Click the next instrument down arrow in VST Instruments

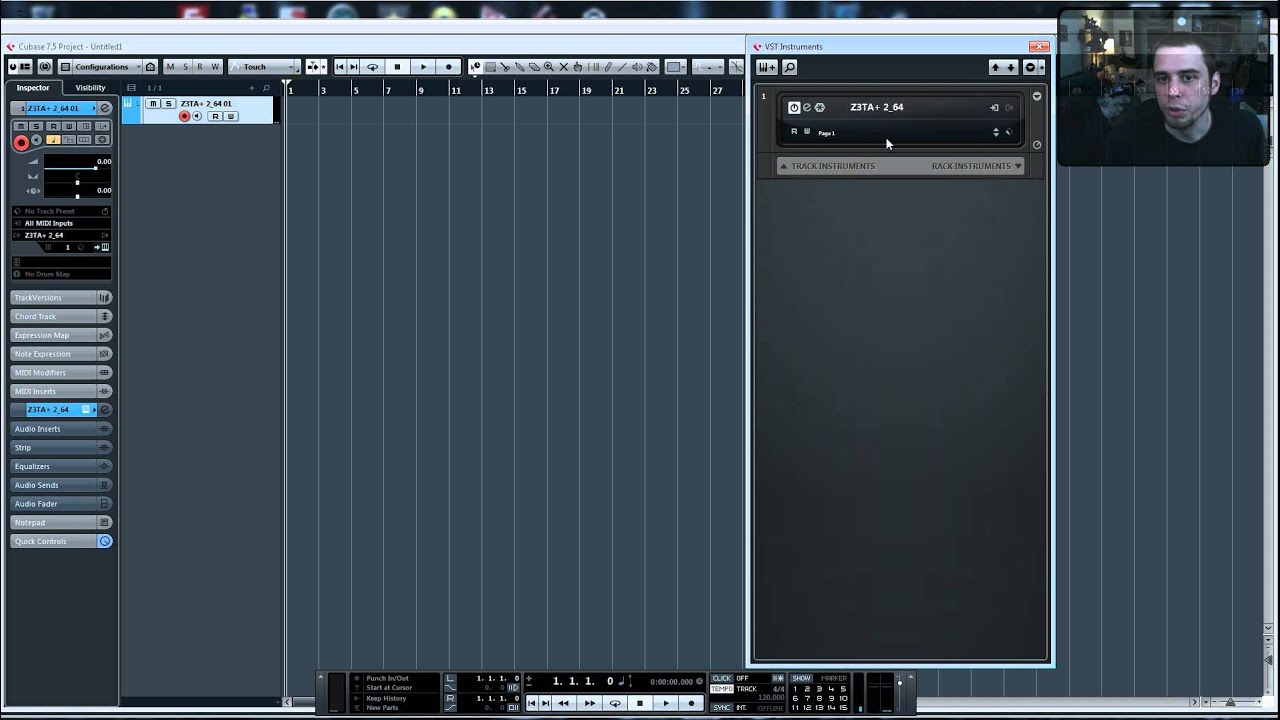(1011, 67)
